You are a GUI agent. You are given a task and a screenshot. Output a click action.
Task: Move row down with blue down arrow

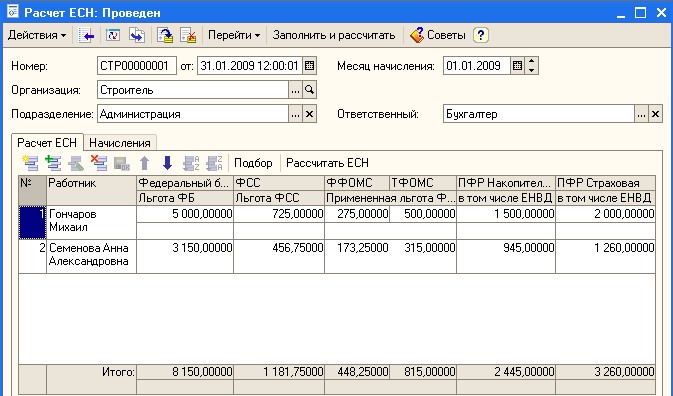(167, 163)
